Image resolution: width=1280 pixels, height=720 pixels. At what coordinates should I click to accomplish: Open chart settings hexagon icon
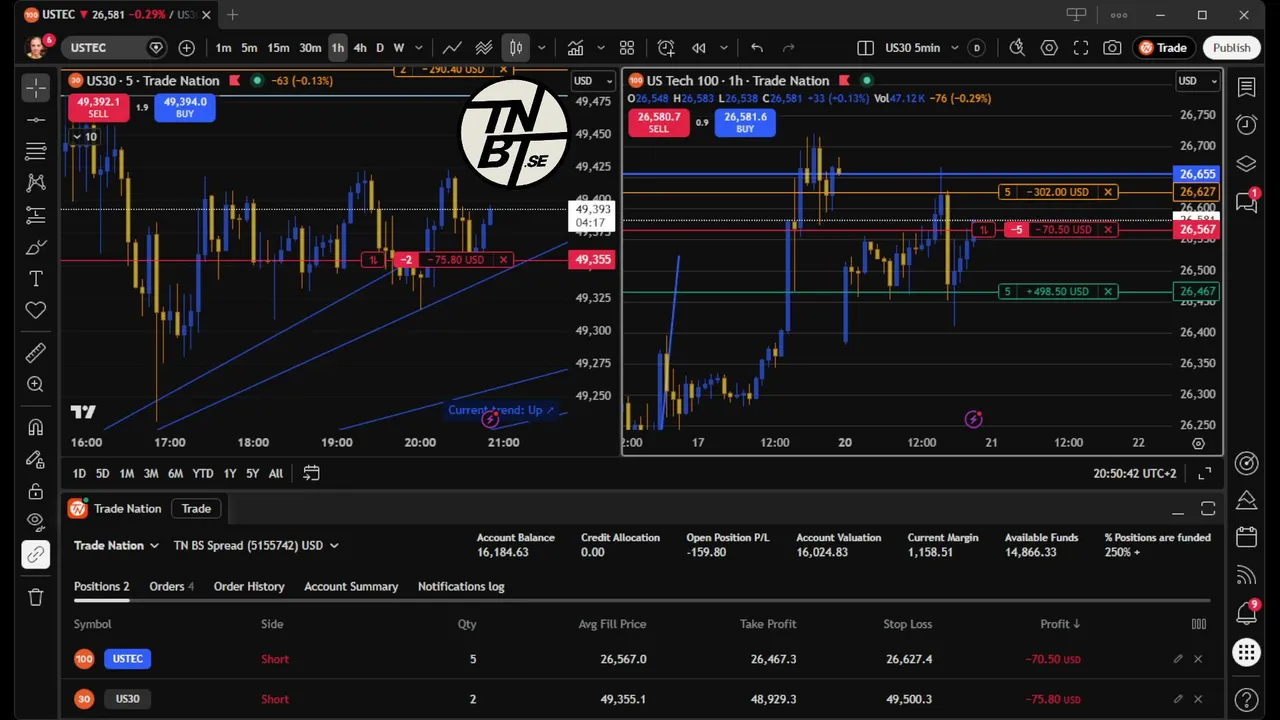(x=1049, y=48)
